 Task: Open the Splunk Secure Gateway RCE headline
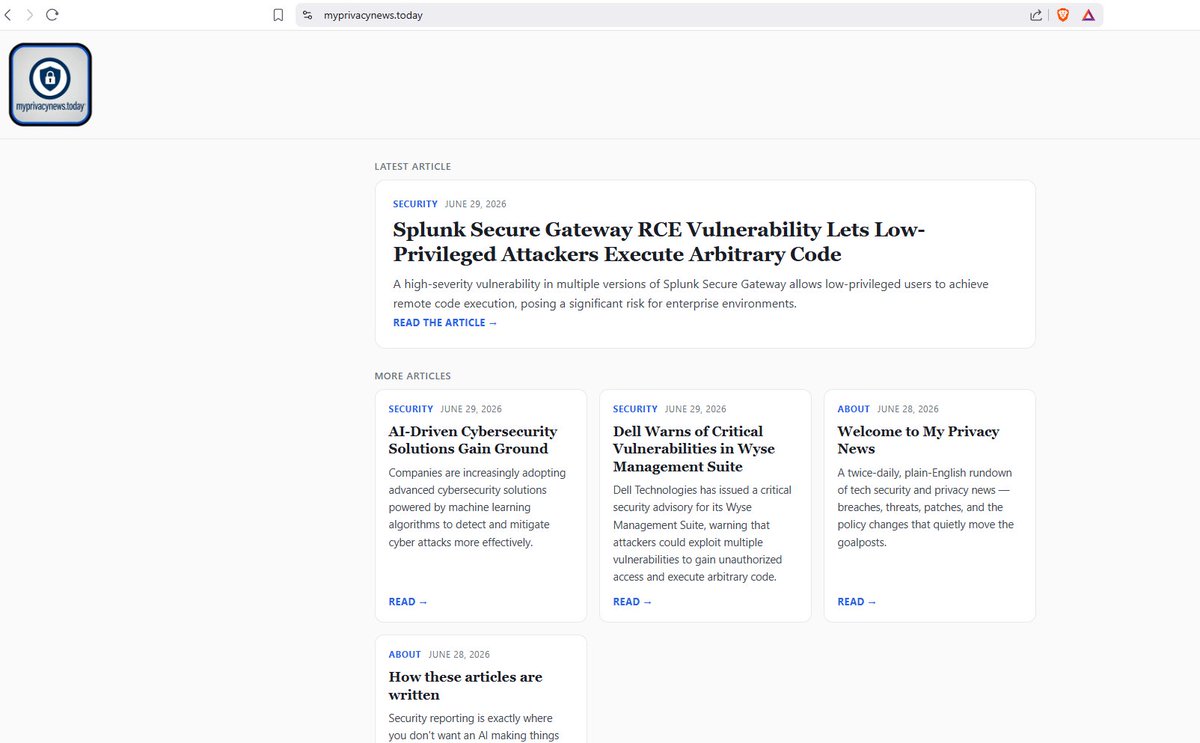click(x=659, y=242)
